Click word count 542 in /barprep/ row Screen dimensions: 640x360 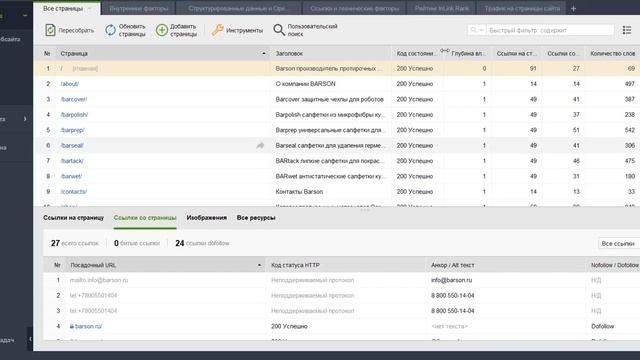630,130
